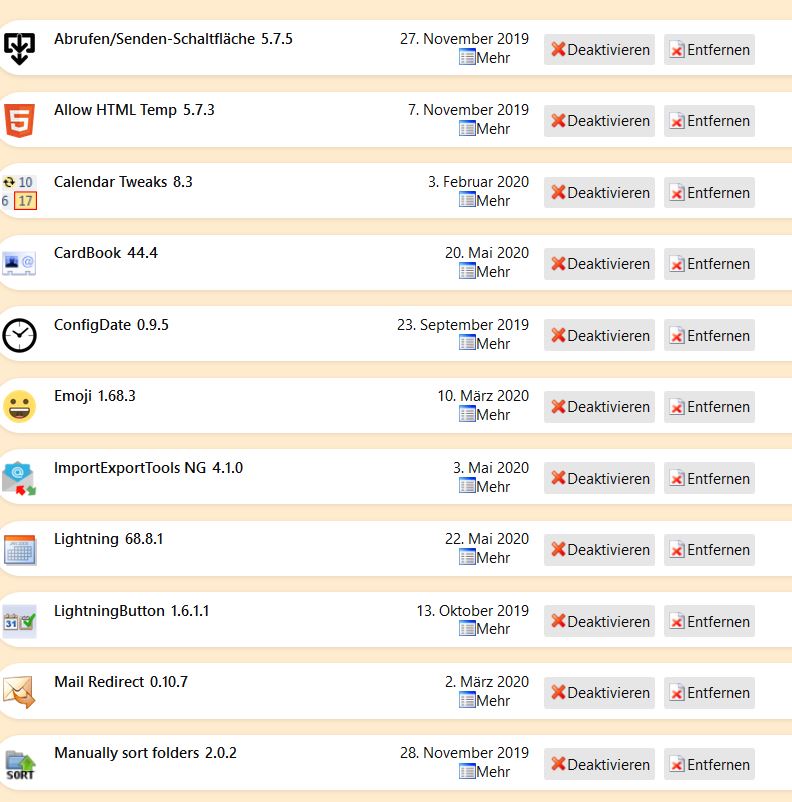The width and height of the screenshot is (792, 802).
Task: Disable the CardBook add-on
Action: [599, 264]
